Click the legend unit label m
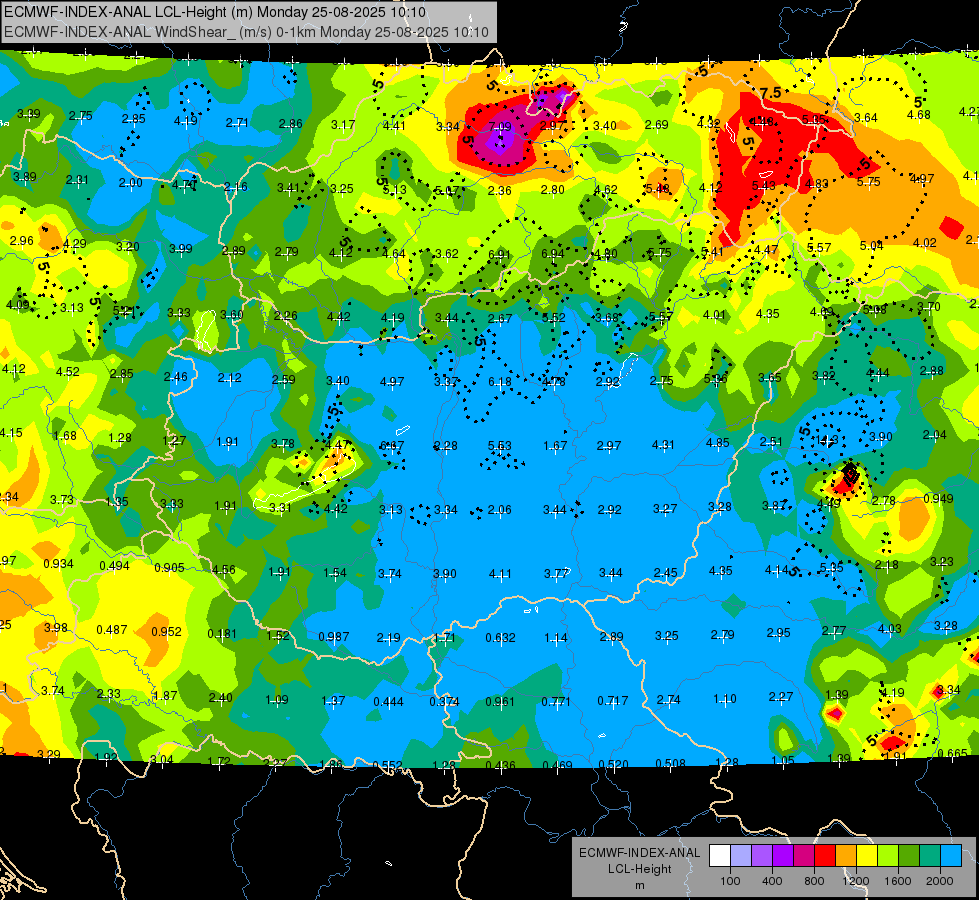 pyautogui.click(x=640, y=885)
